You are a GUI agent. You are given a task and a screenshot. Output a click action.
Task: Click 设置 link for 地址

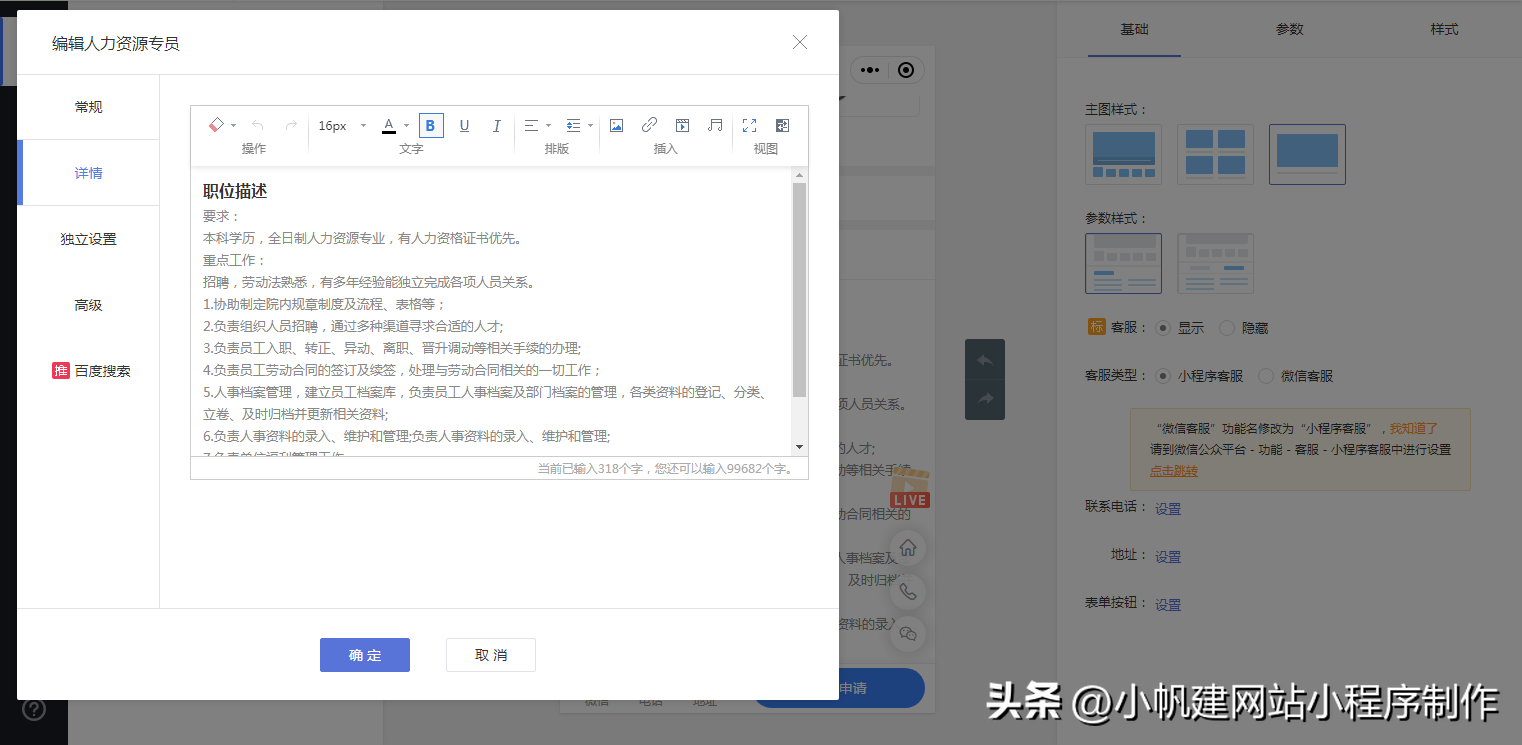click(x=1168, y=556)
